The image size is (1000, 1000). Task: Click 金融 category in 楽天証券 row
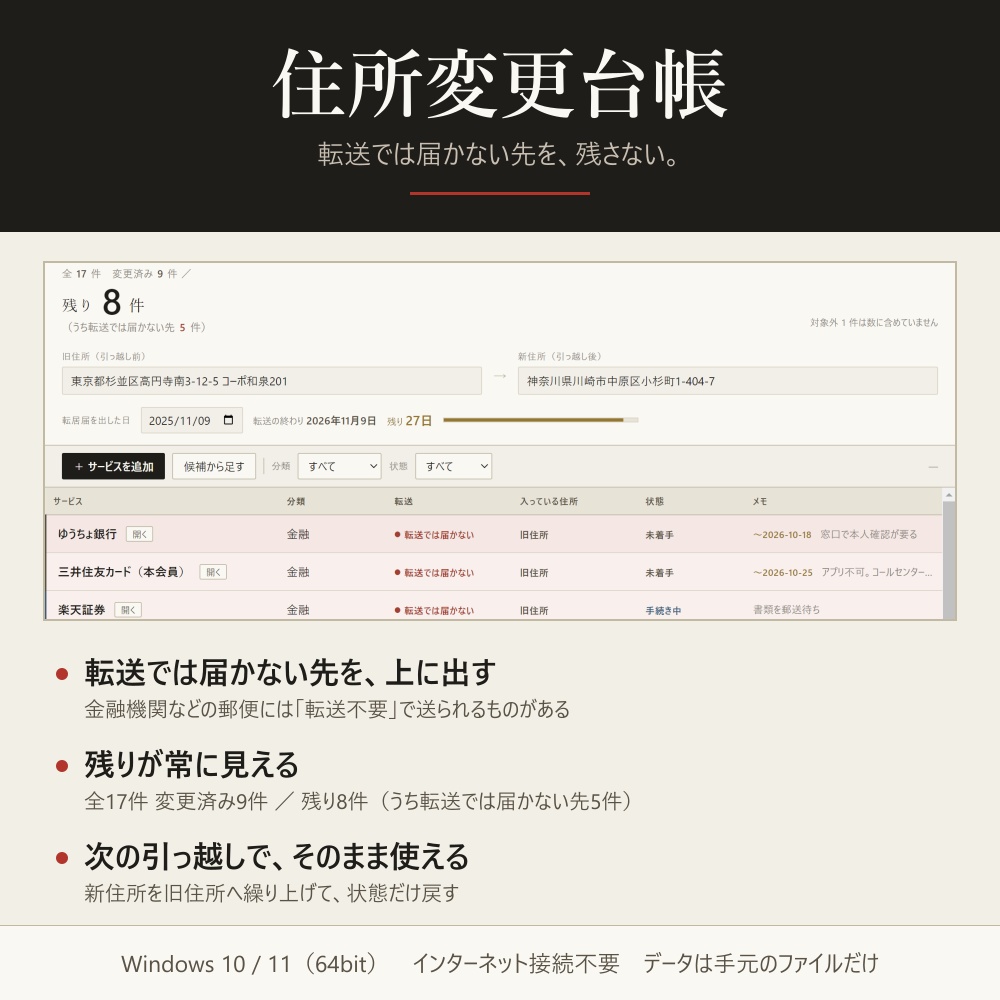(x=298, y=610)
